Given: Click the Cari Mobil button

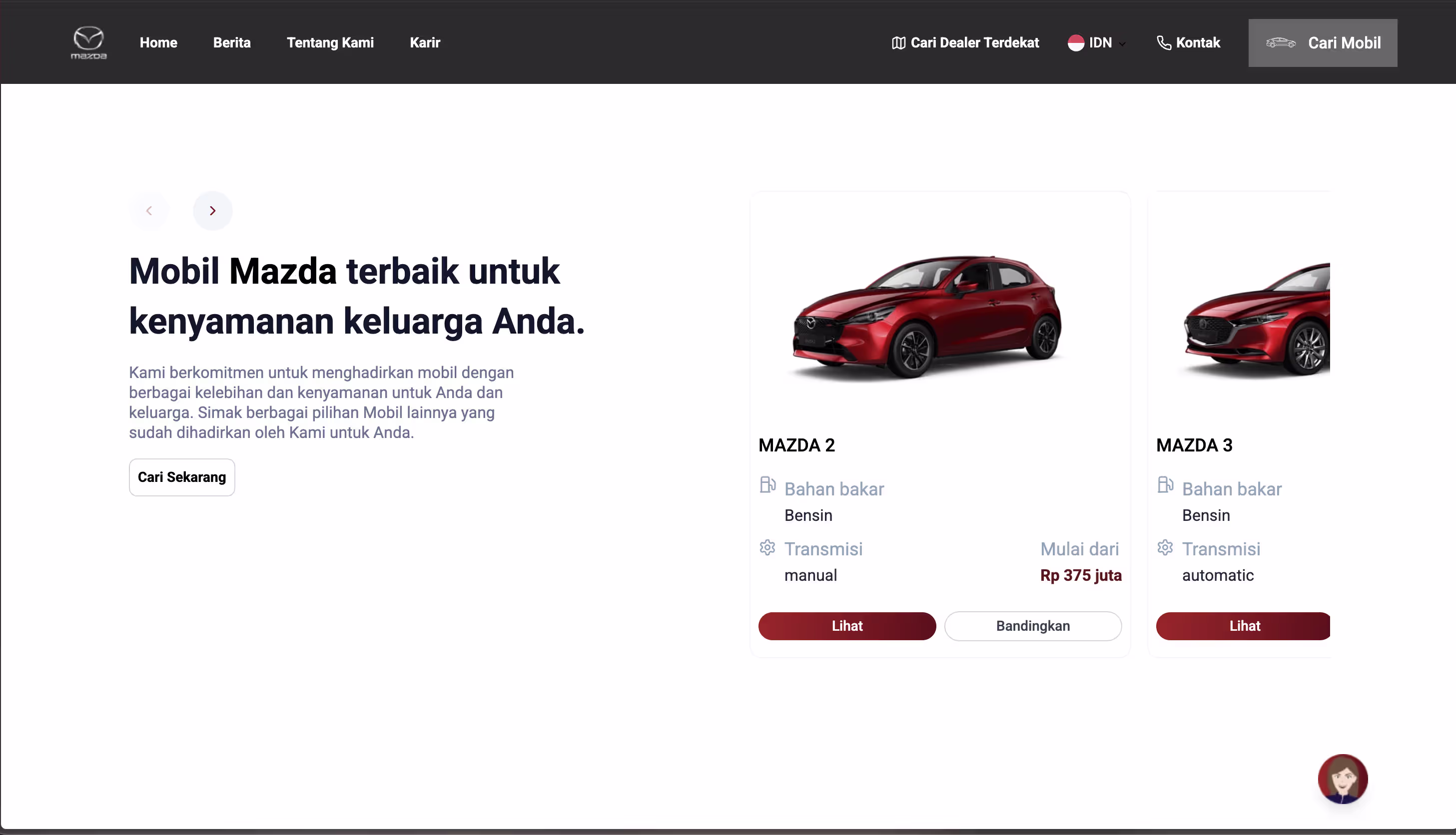Looking at the screenshot, I should click(x=1322, y=43).
